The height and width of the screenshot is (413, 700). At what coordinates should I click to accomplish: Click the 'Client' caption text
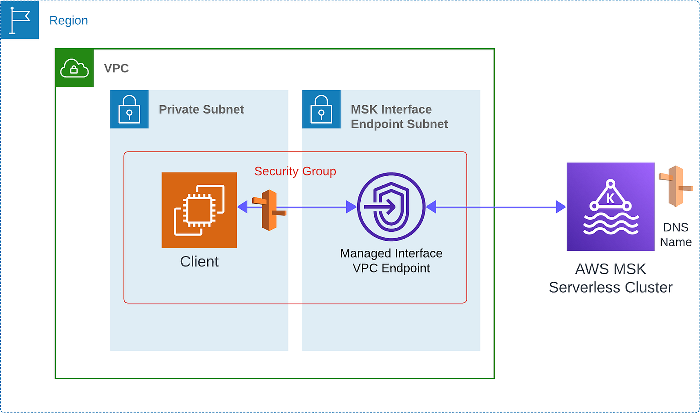click(x=199, y=261)
